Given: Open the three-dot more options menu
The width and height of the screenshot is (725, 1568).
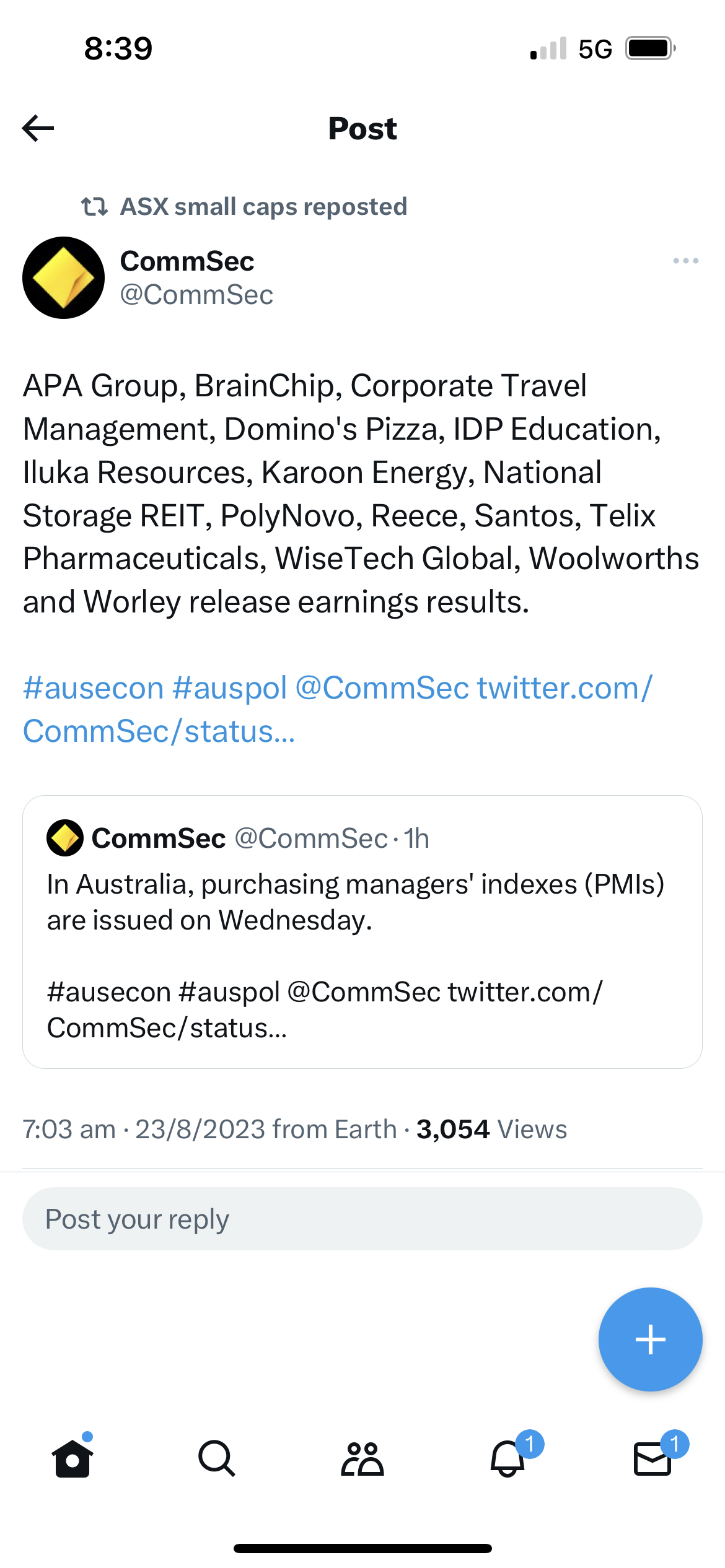Looking at the screenshot, I should point(685,261).
